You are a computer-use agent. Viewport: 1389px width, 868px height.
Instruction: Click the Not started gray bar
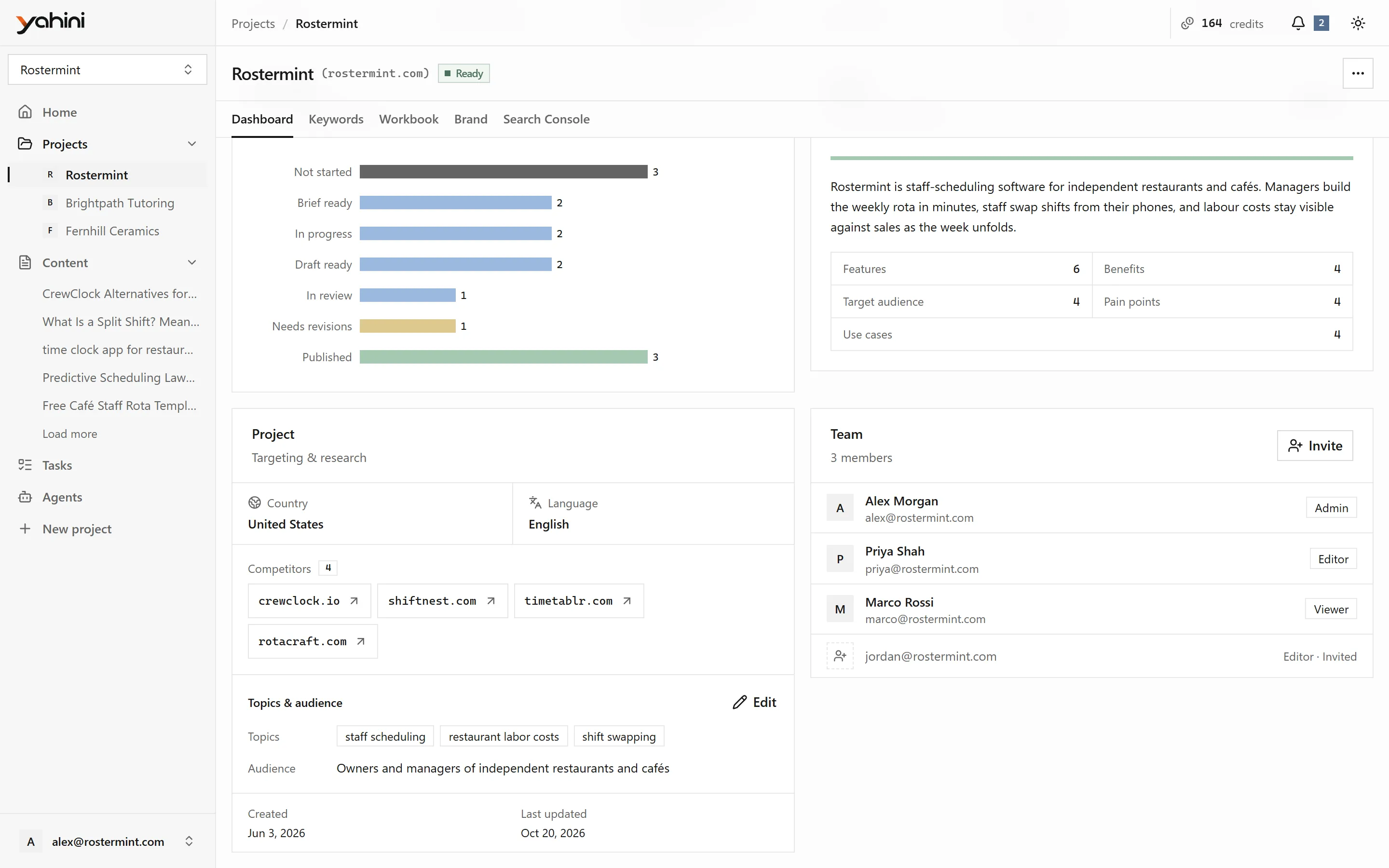click(x=504, y=172)
